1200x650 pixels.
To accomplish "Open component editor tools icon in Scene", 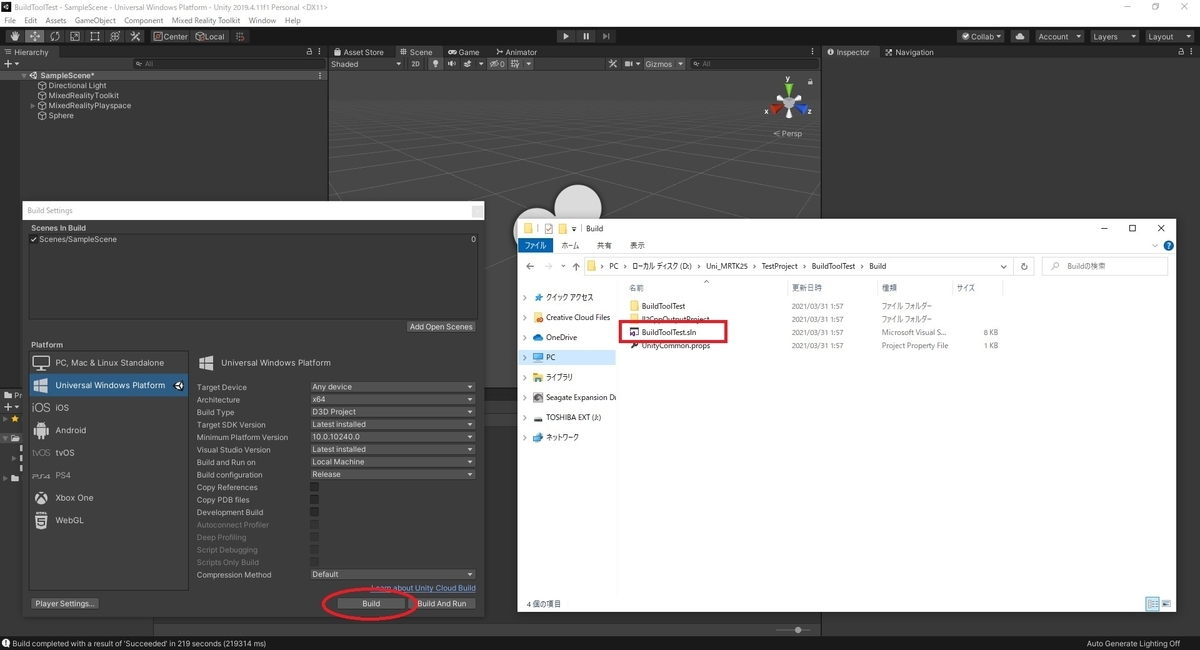I will 615,64.
